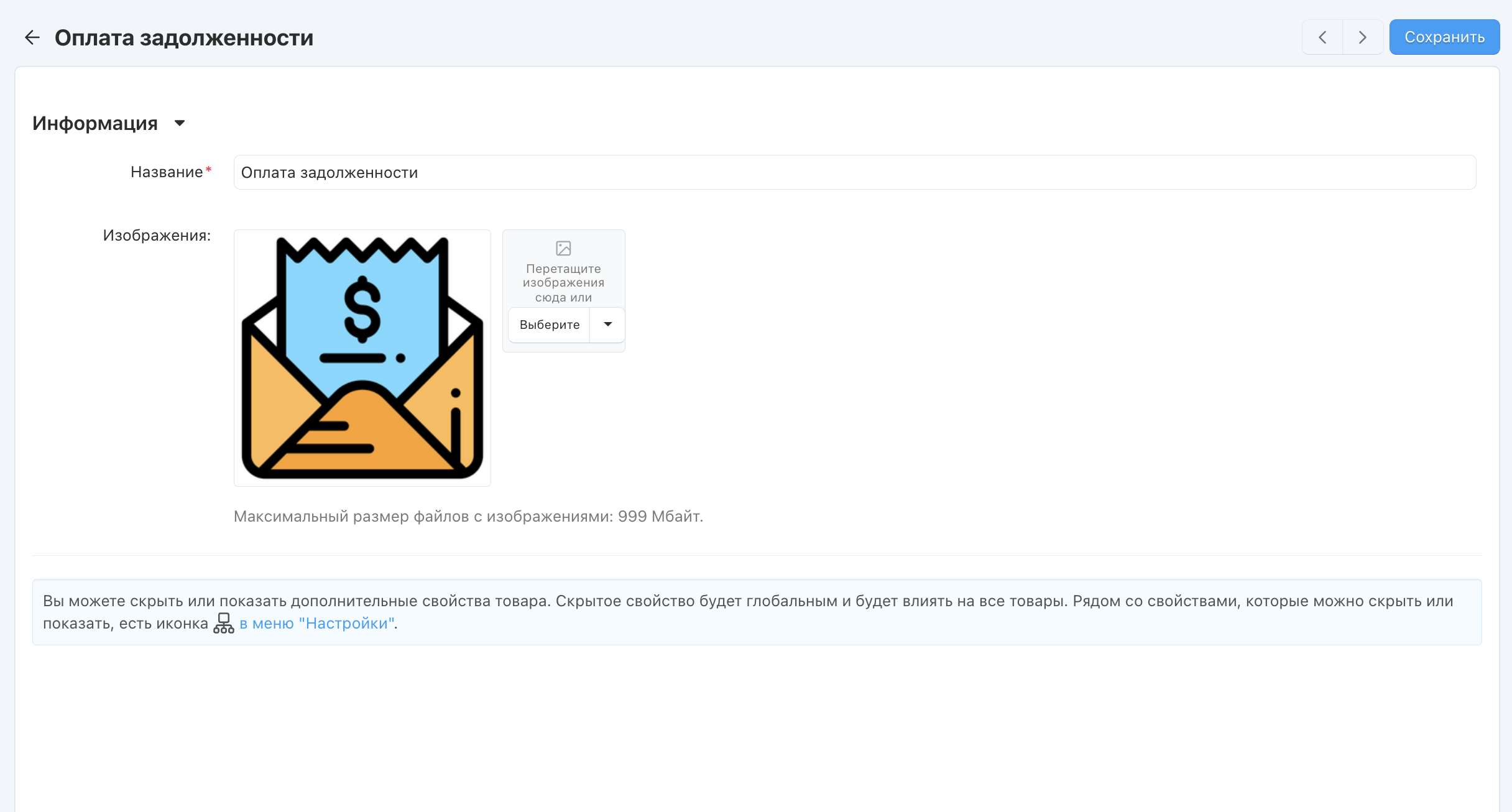Open dropdown arrow next to Выберите

607,325
